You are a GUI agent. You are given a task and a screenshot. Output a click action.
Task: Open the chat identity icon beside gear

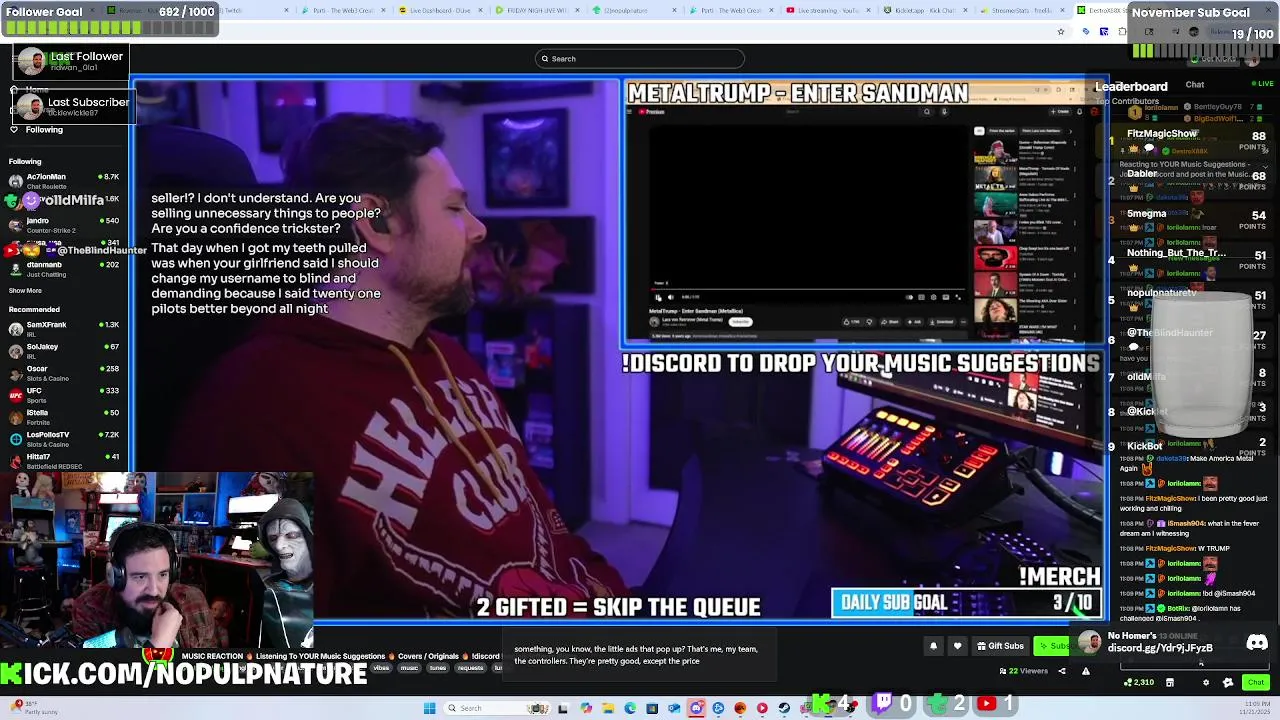point(1228,683)
